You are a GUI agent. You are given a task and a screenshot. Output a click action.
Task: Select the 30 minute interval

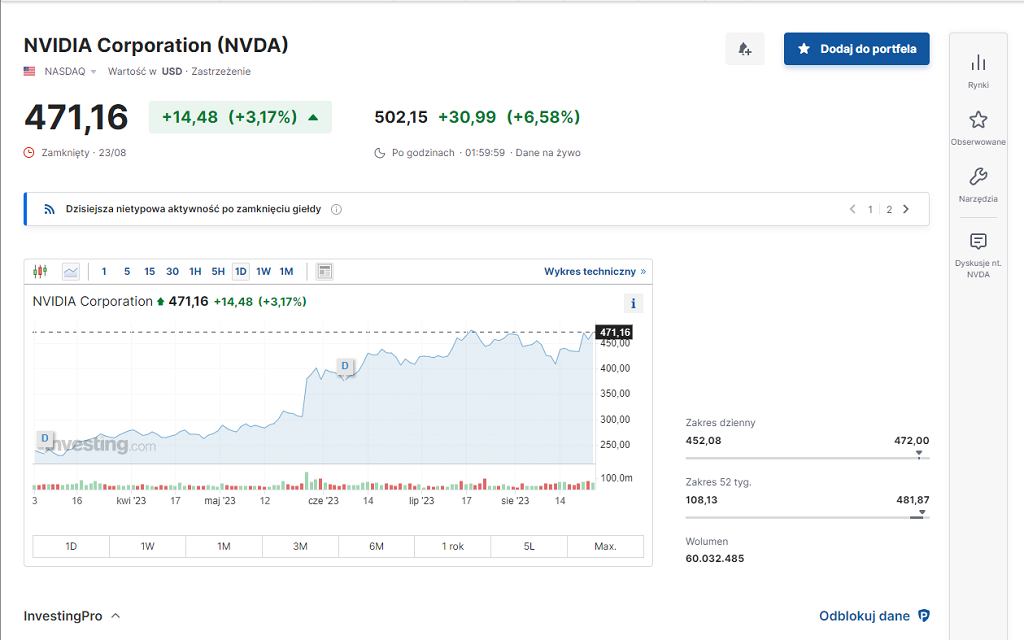coord(172,271)
